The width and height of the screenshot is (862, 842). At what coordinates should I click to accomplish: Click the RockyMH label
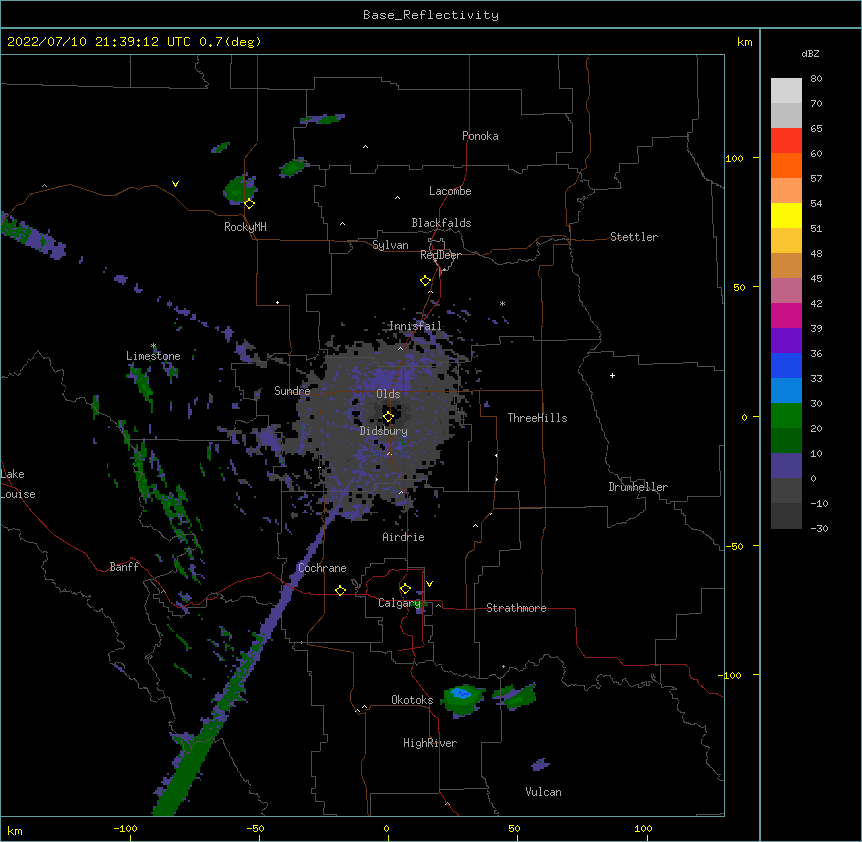point(245,227)
